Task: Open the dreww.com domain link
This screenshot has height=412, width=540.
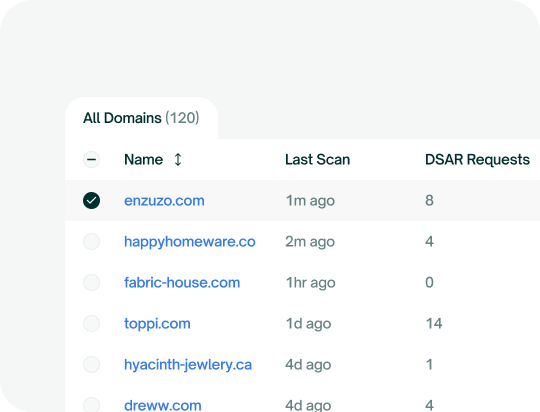Action: point(163,405)
